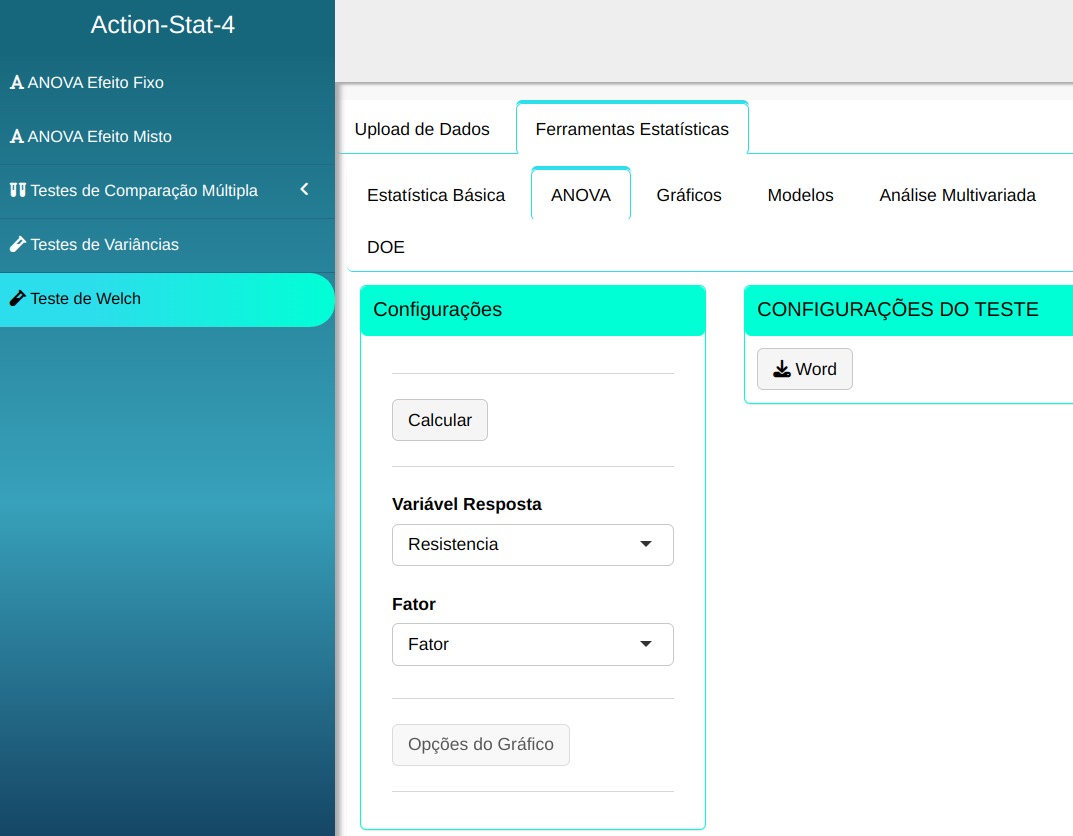
Task: Select the ANOVA tab
Action: click(581, 195)
